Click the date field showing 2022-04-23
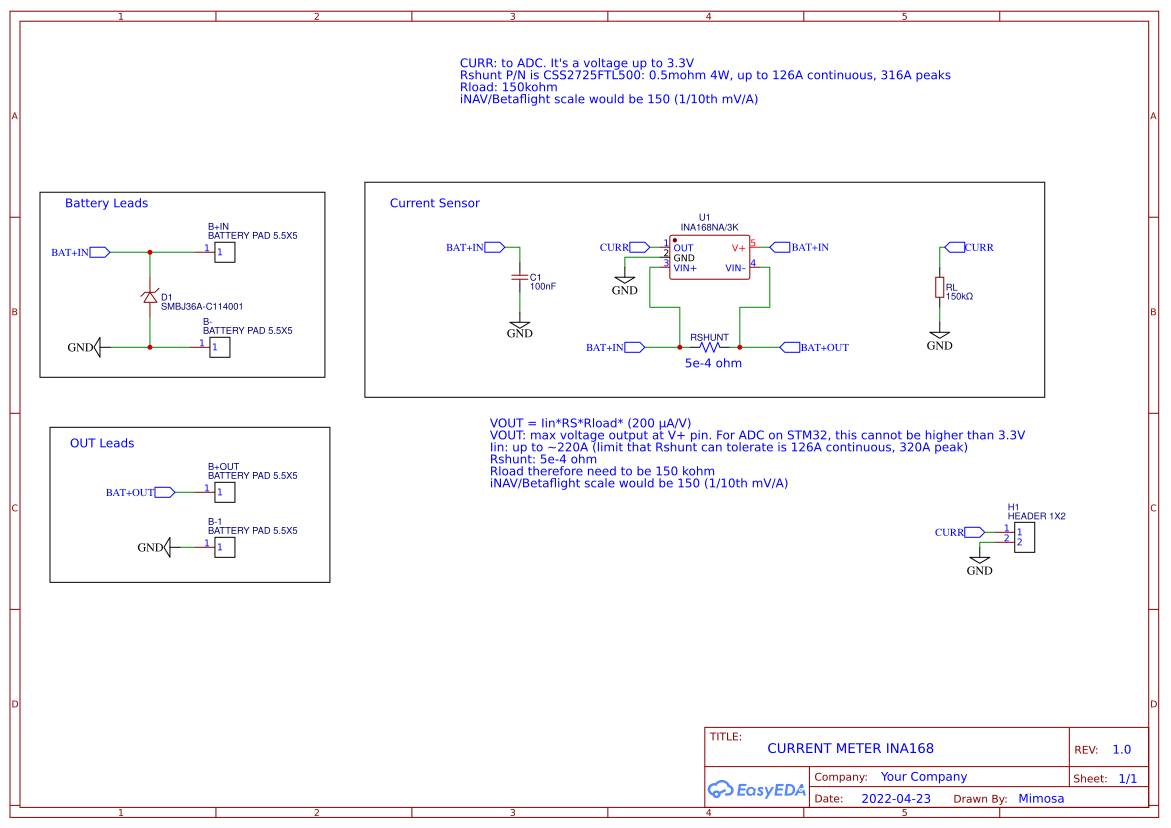The width and height of the screenshot is (1171, 828). pyautogui.click(x=895, y=798)
